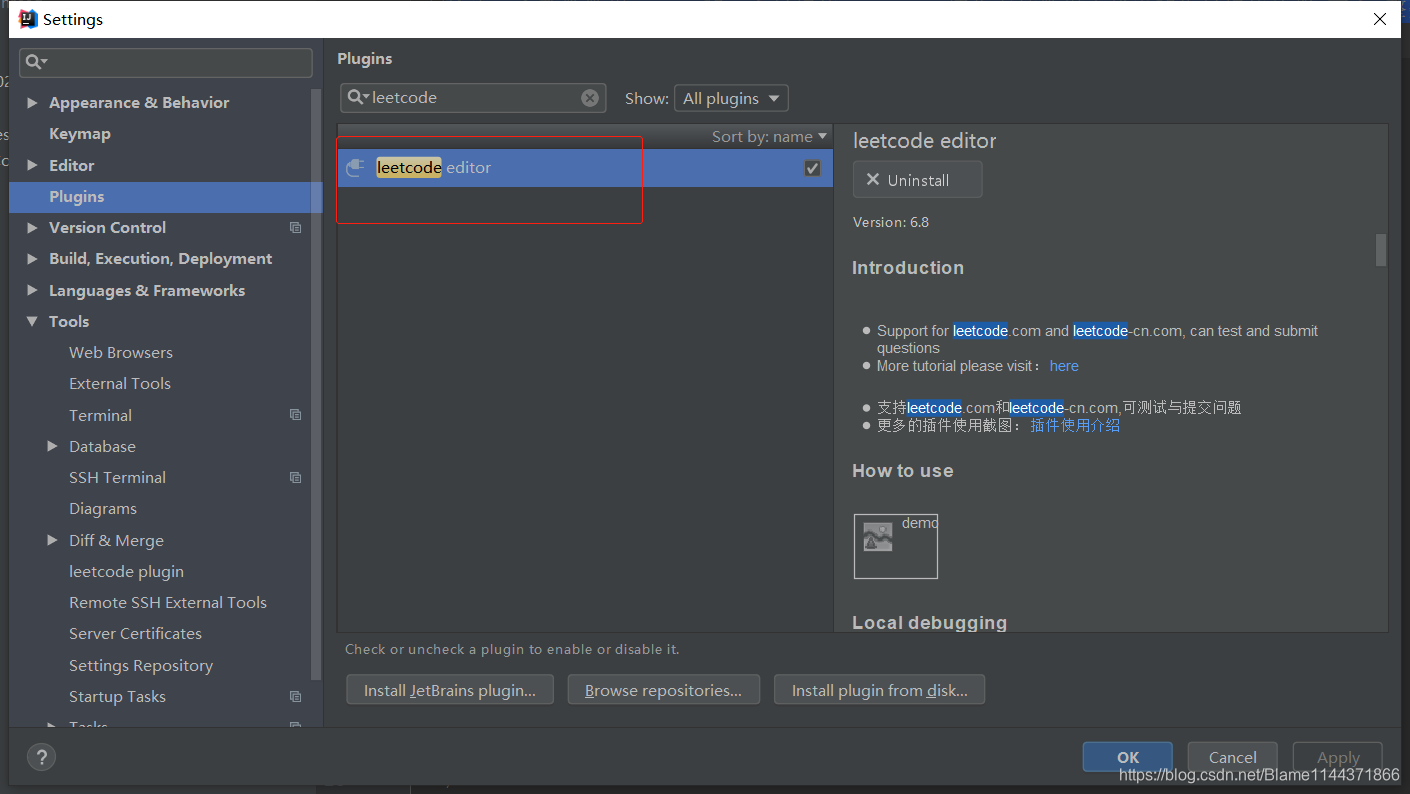The image size is (1410, 794).
Task: Open leetcode plugin settings
Action: [x=126, y=572]
